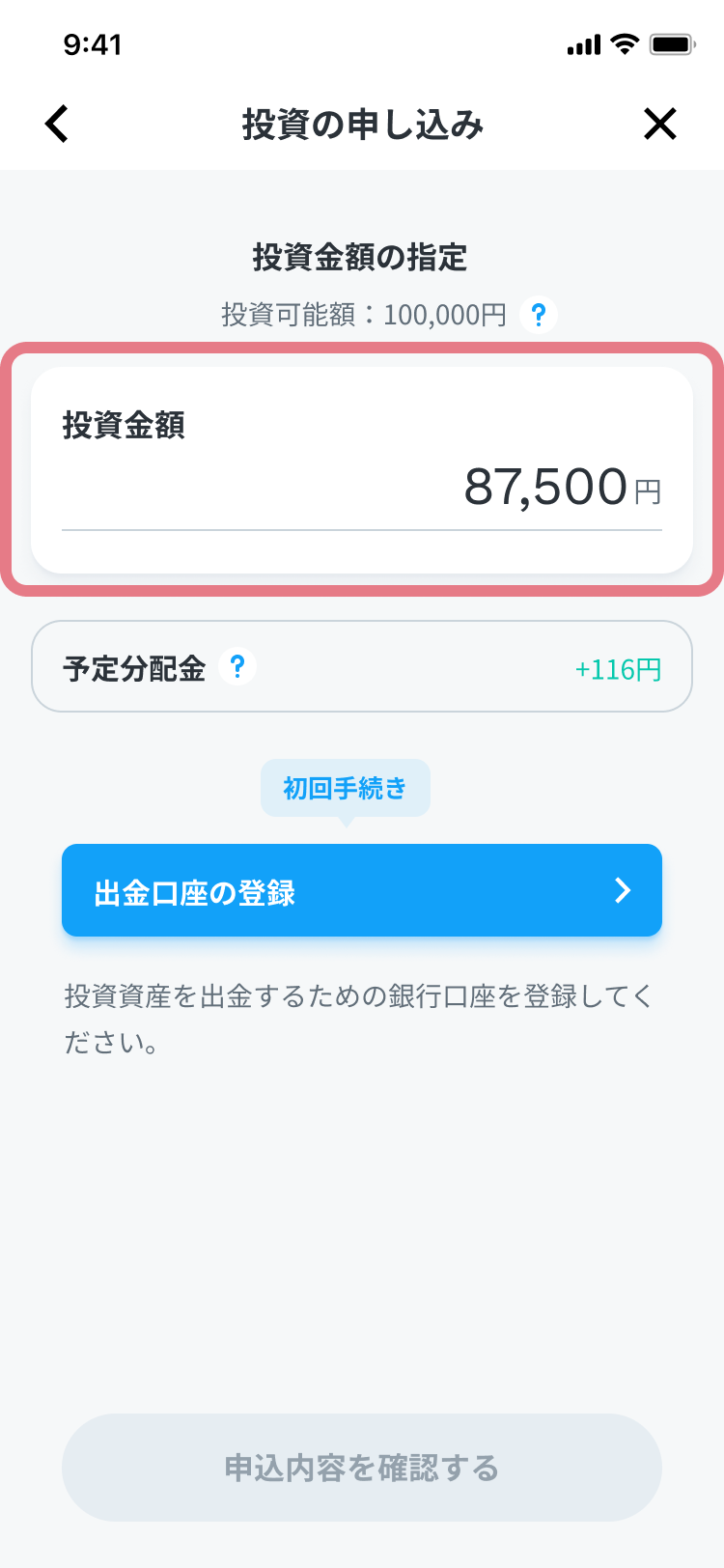The image size is (724, 1568).
Task: Tap the bank account registration description text
Action: [359, 1019]
